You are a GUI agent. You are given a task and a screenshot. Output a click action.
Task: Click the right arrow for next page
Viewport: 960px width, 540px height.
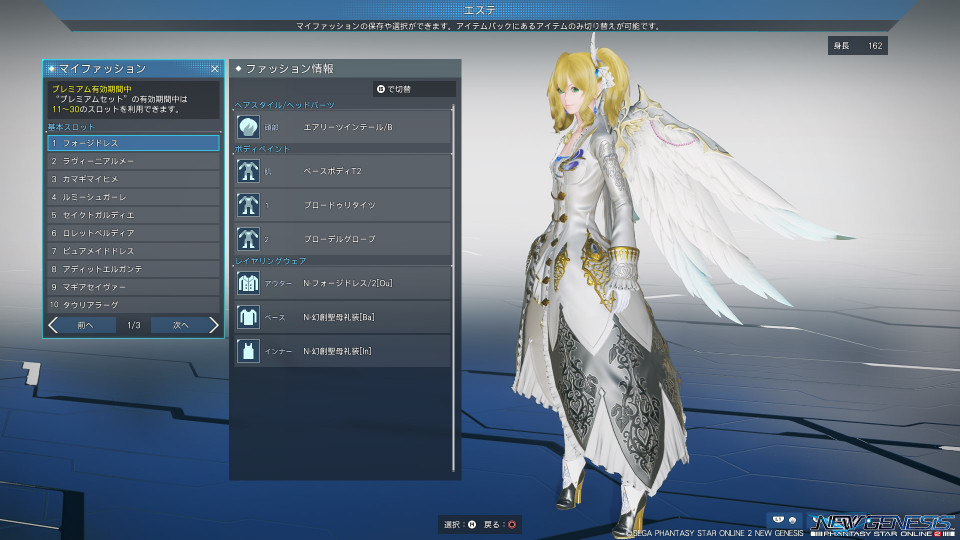coord(214,325)
